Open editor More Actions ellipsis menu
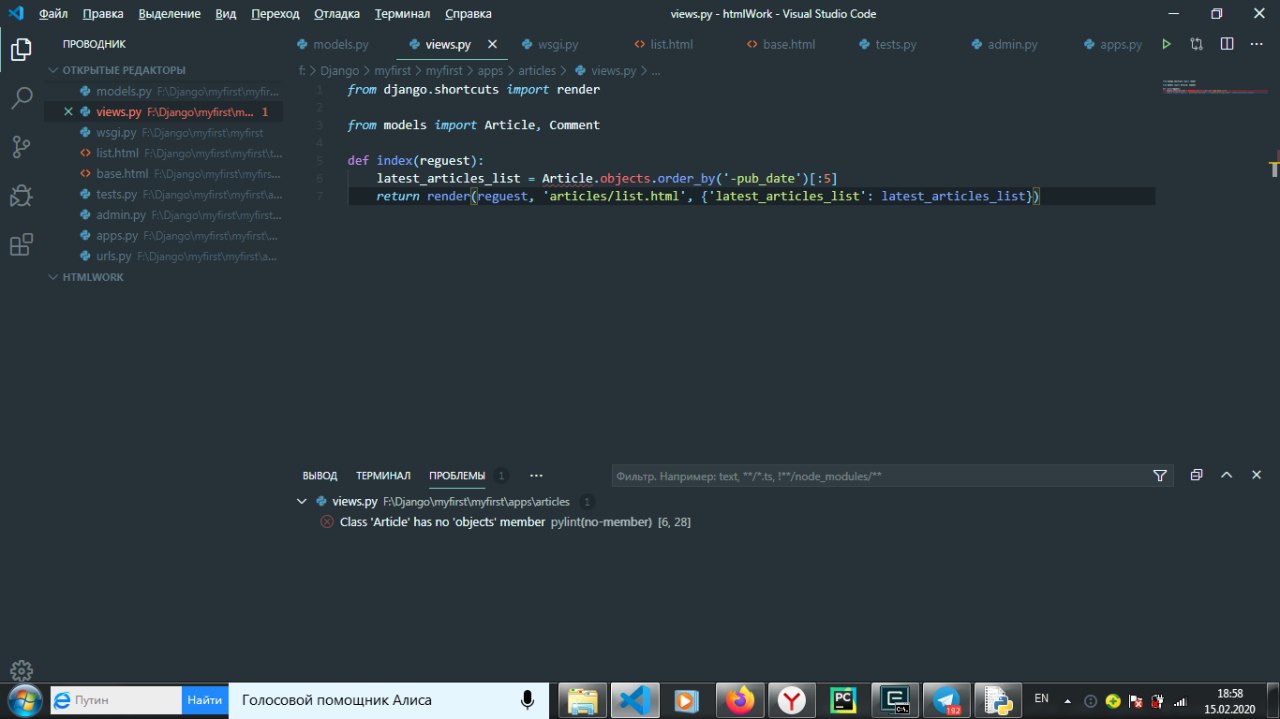Viewport: 1280px width, 719px height. pyautogui.click(x=1256, y=45)
